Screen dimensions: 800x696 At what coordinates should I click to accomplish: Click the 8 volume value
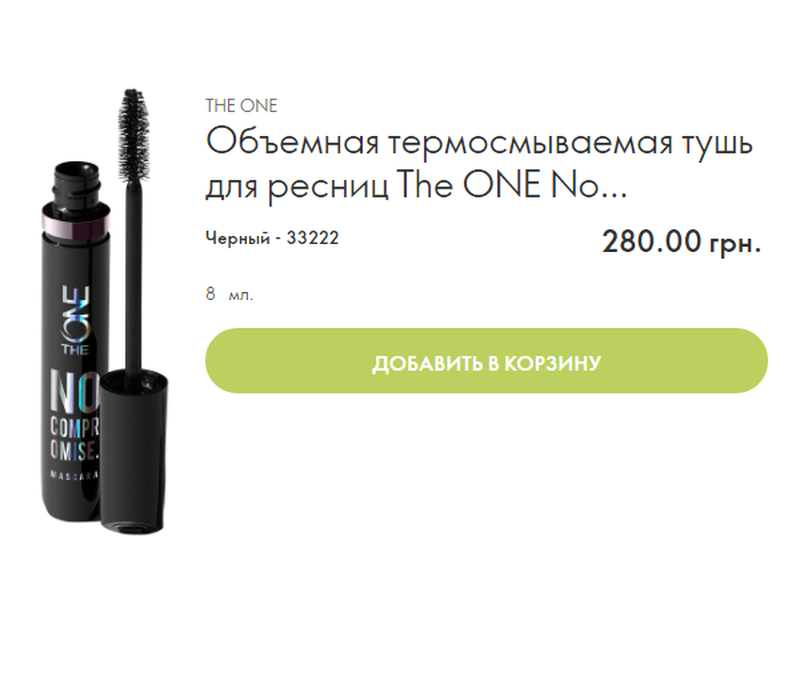coord(210,294)
